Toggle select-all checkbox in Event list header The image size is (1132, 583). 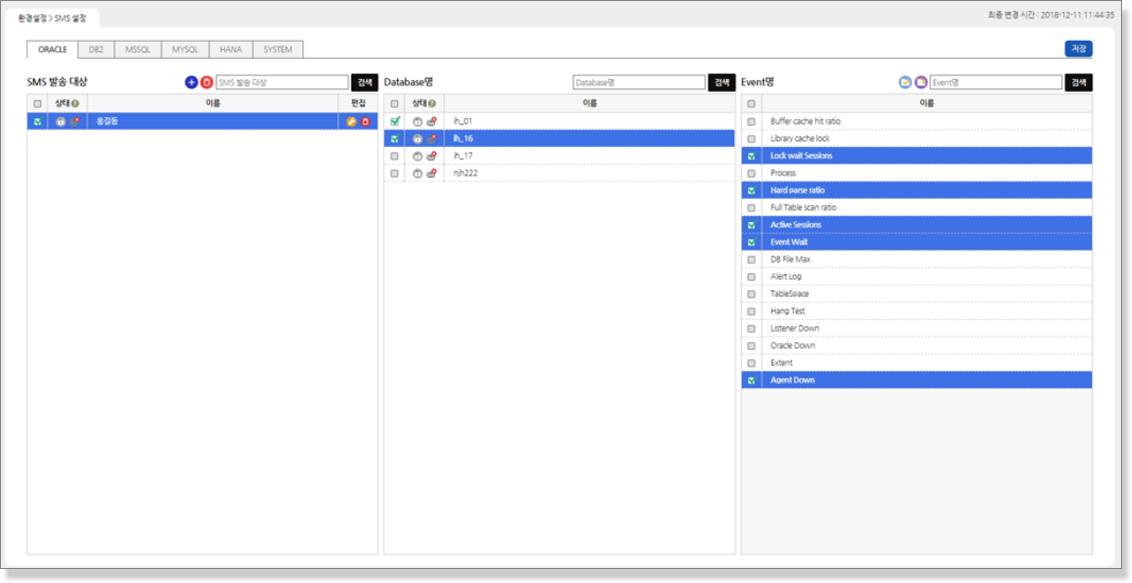coord(751,103)
